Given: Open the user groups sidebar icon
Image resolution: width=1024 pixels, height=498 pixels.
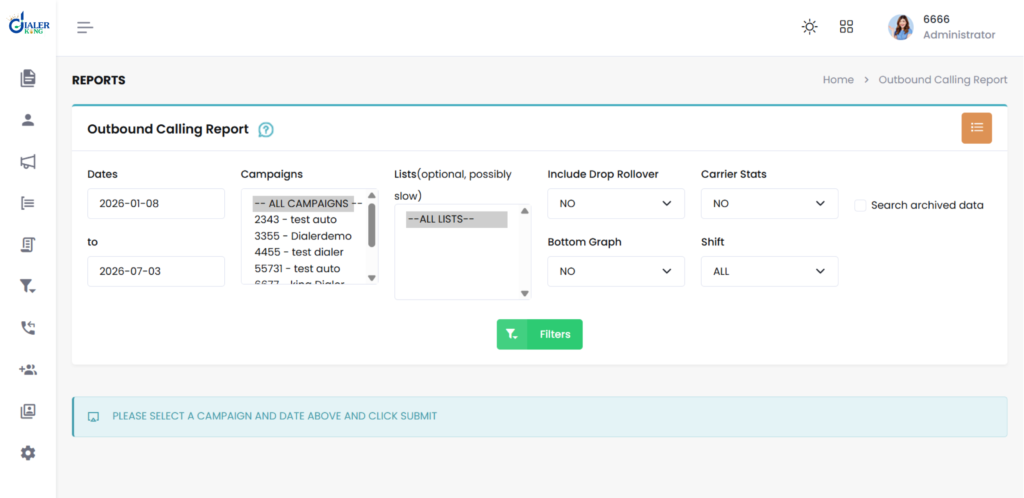Looking at the screenshot, I should (27, 369).
